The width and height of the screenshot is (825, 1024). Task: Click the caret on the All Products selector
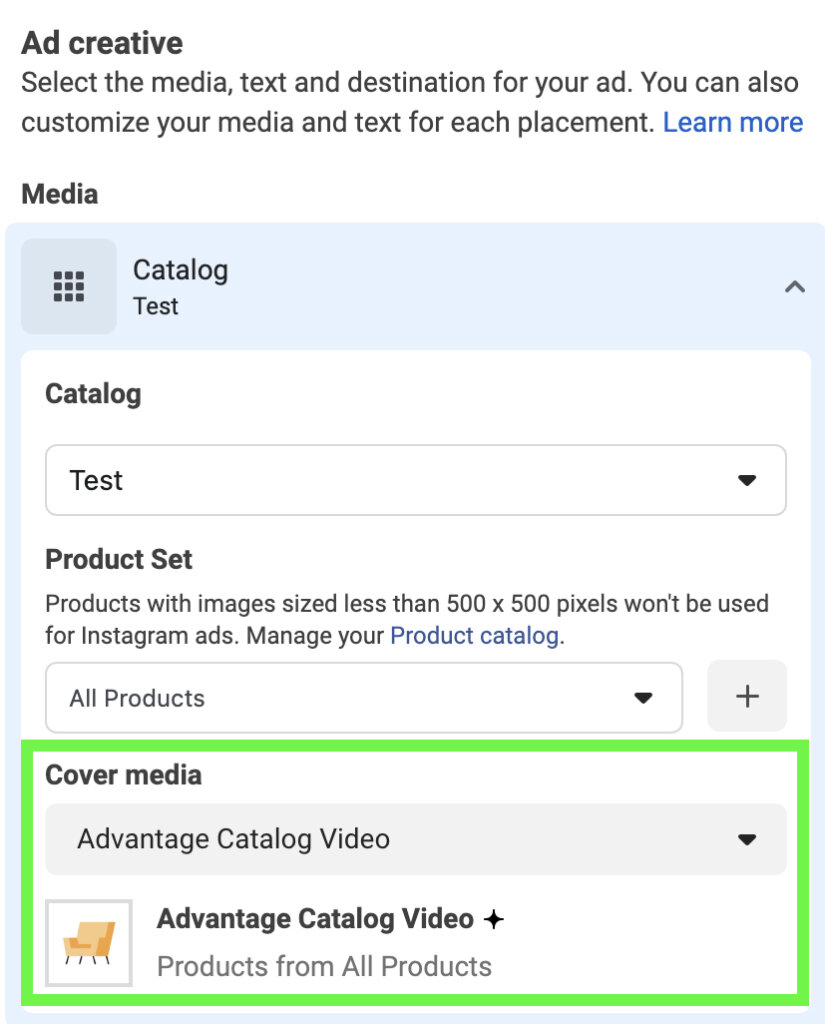point(644,697)
